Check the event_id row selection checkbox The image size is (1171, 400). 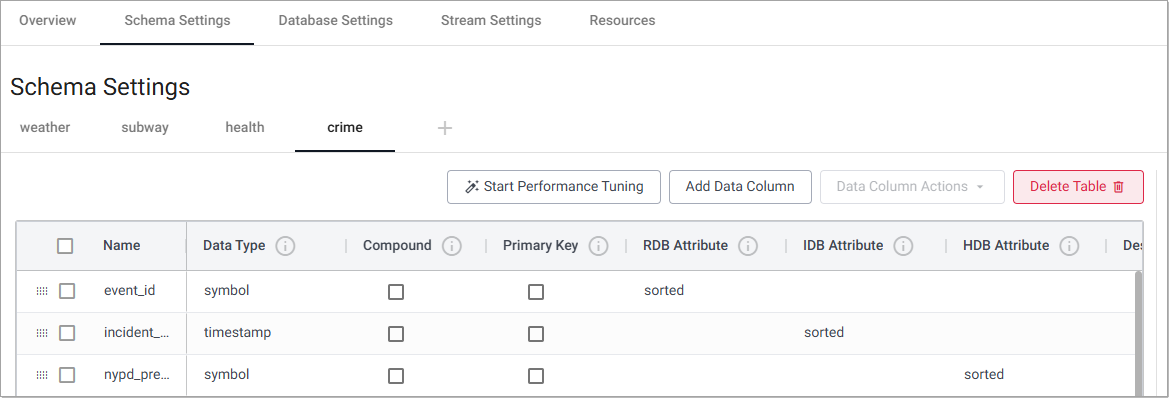coord(67,291)
